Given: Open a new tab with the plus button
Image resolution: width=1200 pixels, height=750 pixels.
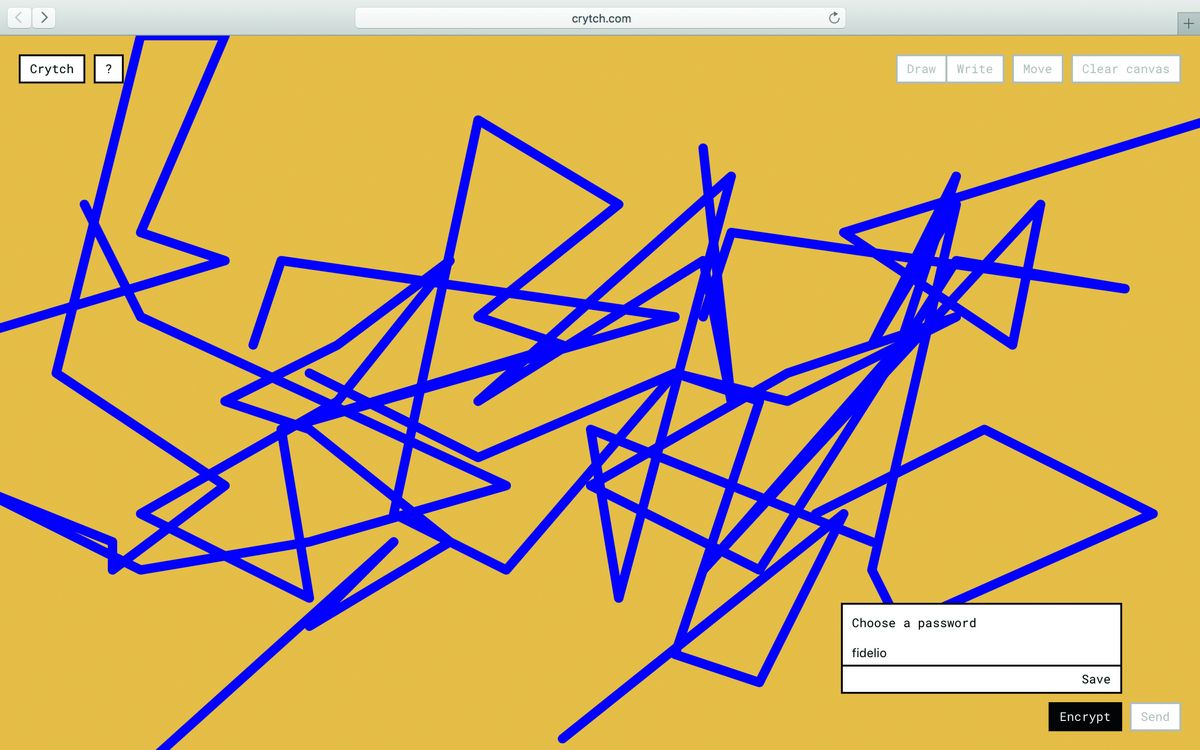Looking at the screenshot, I should (x=1188, y=24).
